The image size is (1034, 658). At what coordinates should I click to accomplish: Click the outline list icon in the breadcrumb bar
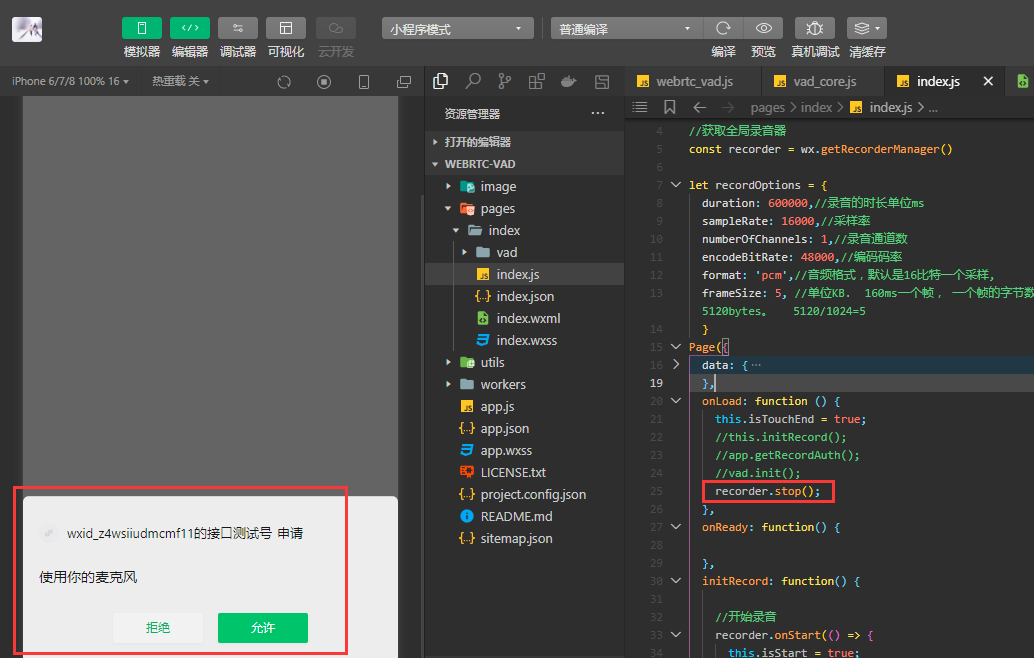click(640, 107)
